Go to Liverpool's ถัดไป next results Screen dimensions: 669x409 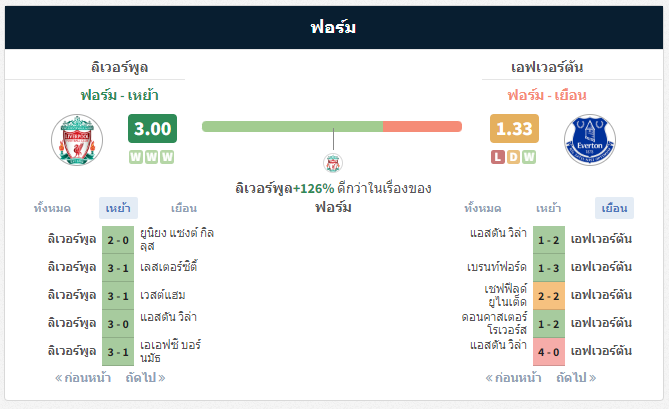click(145, 377)
